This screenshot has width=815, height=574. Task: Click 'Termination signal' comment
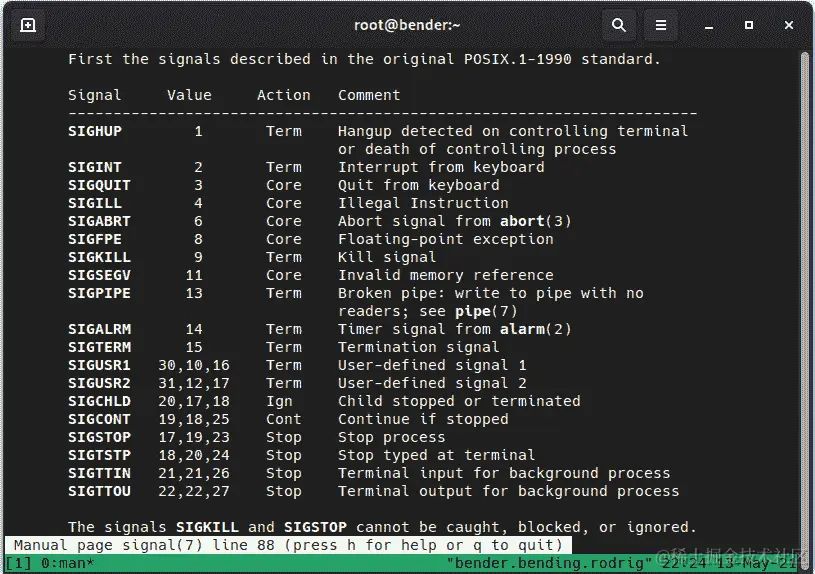(x=418, y=347)
